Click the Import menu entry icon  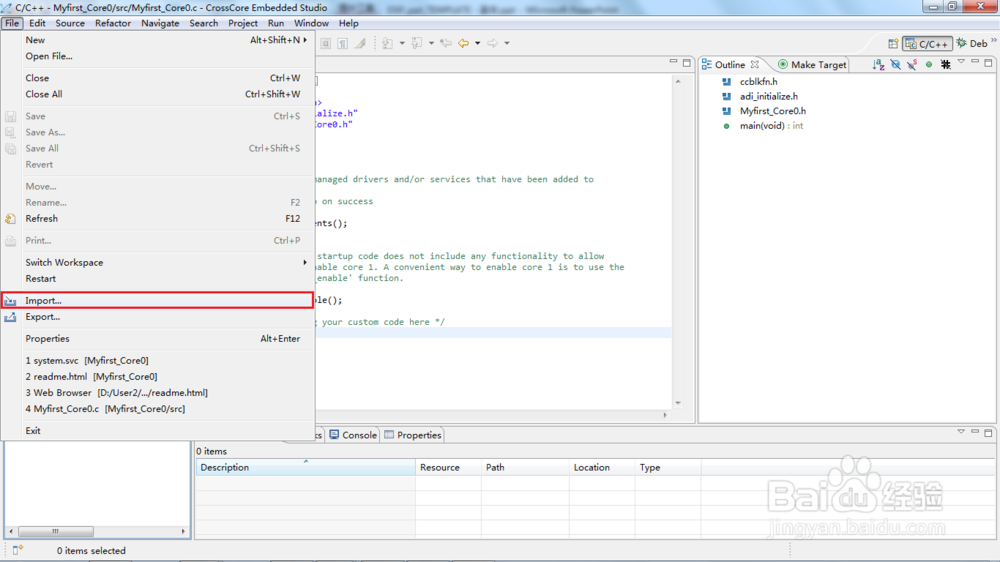coord(10,300)
